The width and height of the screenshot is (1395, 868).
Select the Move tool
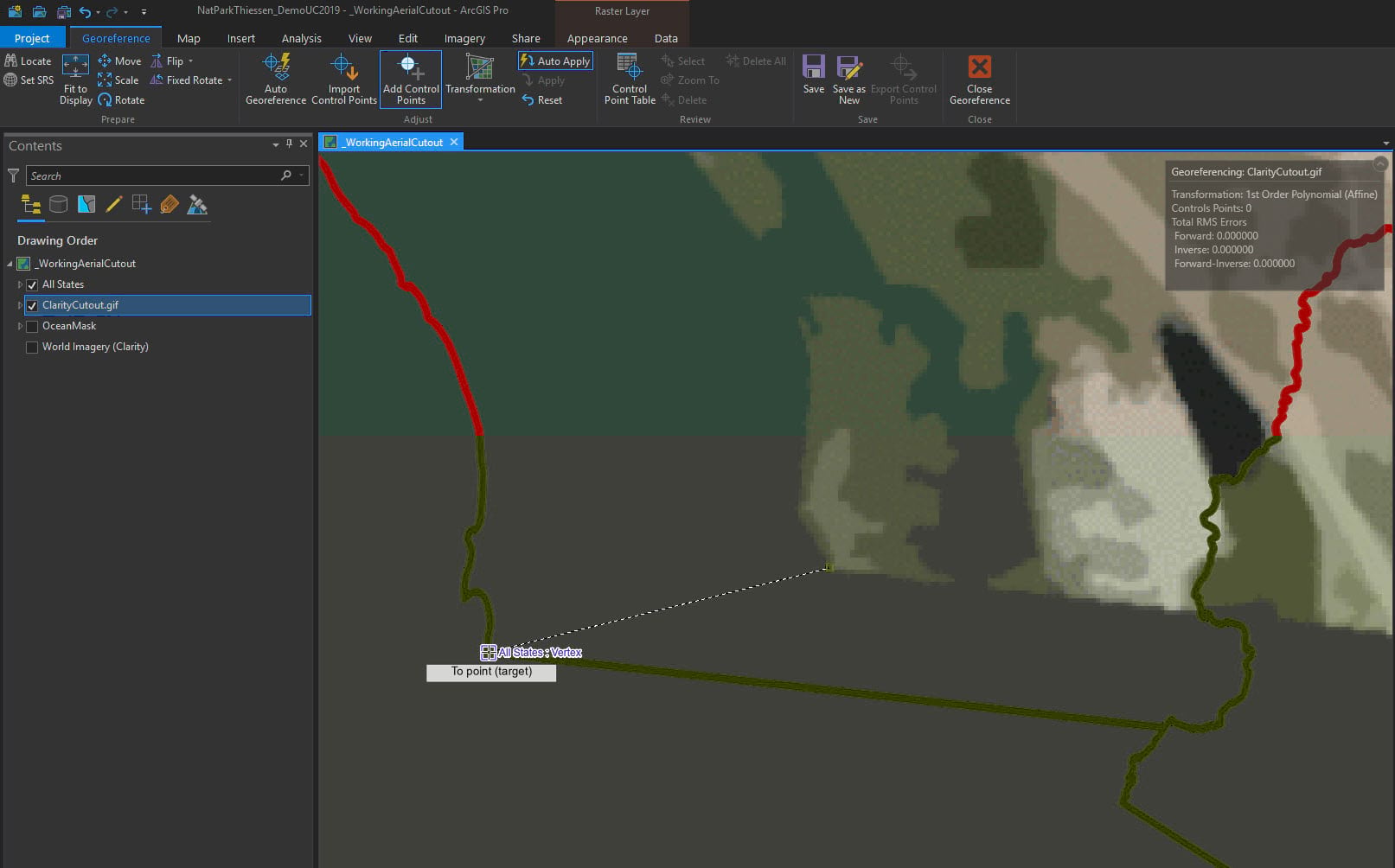tap(119, 61)
